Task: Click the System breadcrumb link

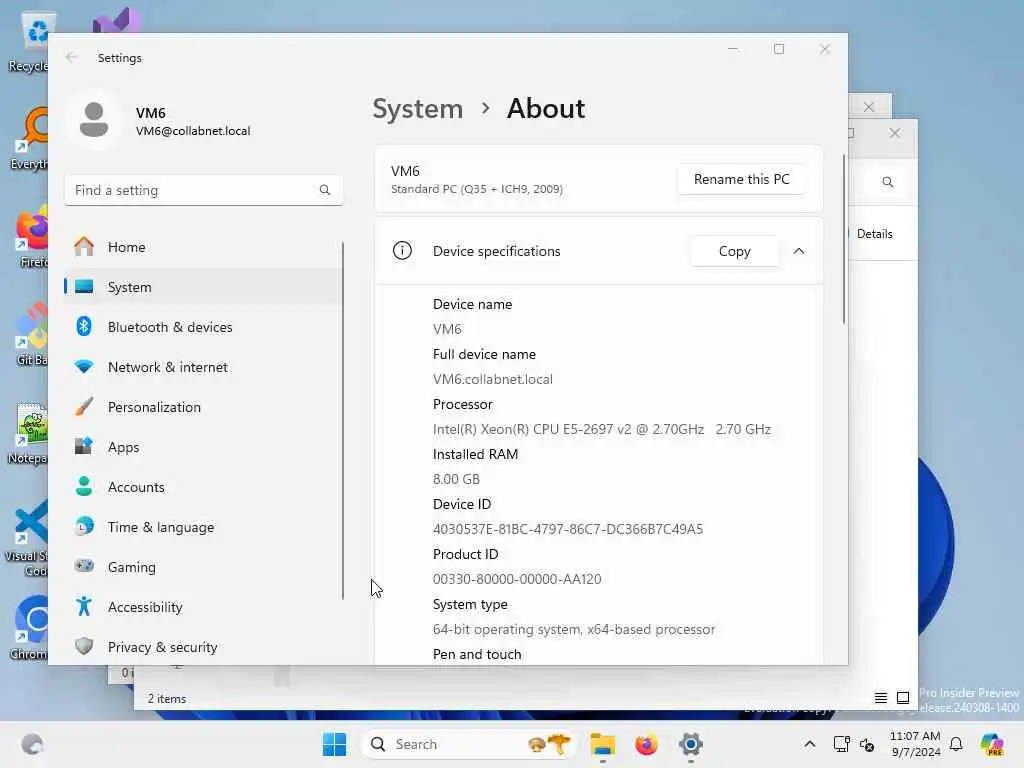Action: coord(417,108)
